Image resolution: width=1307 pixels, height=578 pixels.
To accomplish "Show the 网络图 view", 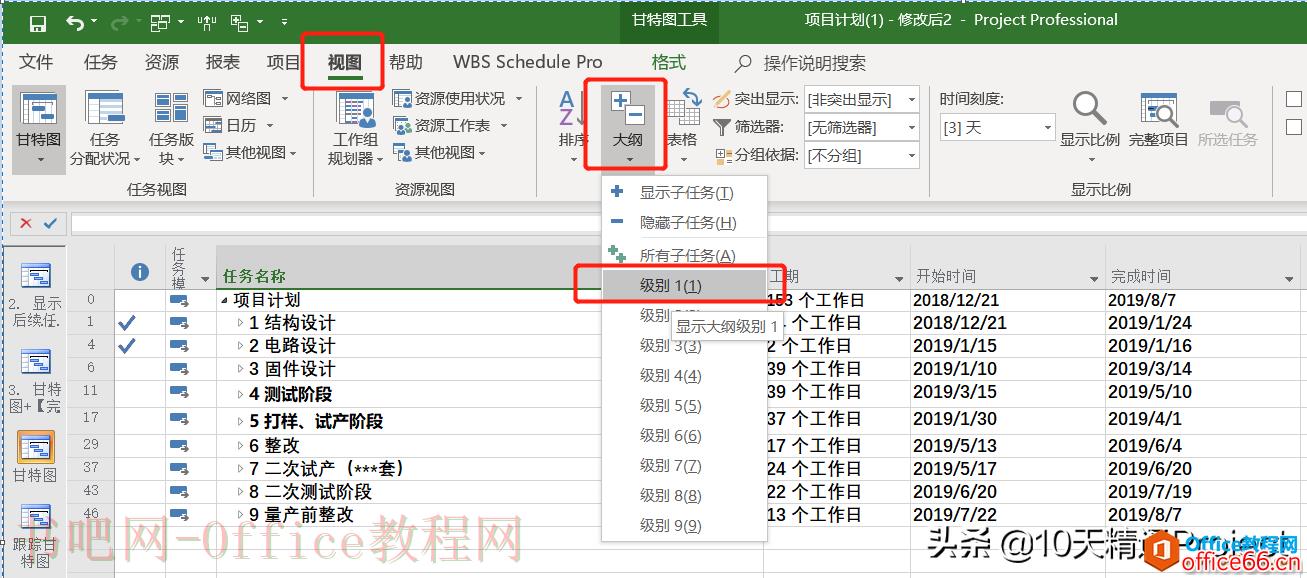I will pyautogui.click(x=238, y=98).
